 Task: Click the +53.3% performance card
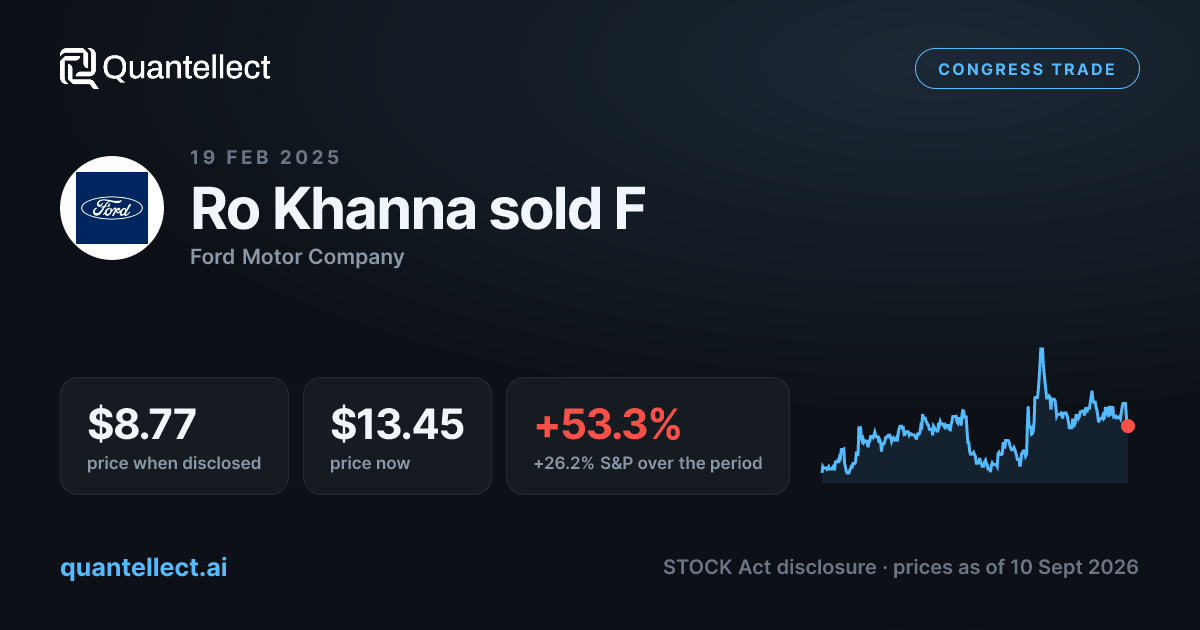tap(648, 436)
